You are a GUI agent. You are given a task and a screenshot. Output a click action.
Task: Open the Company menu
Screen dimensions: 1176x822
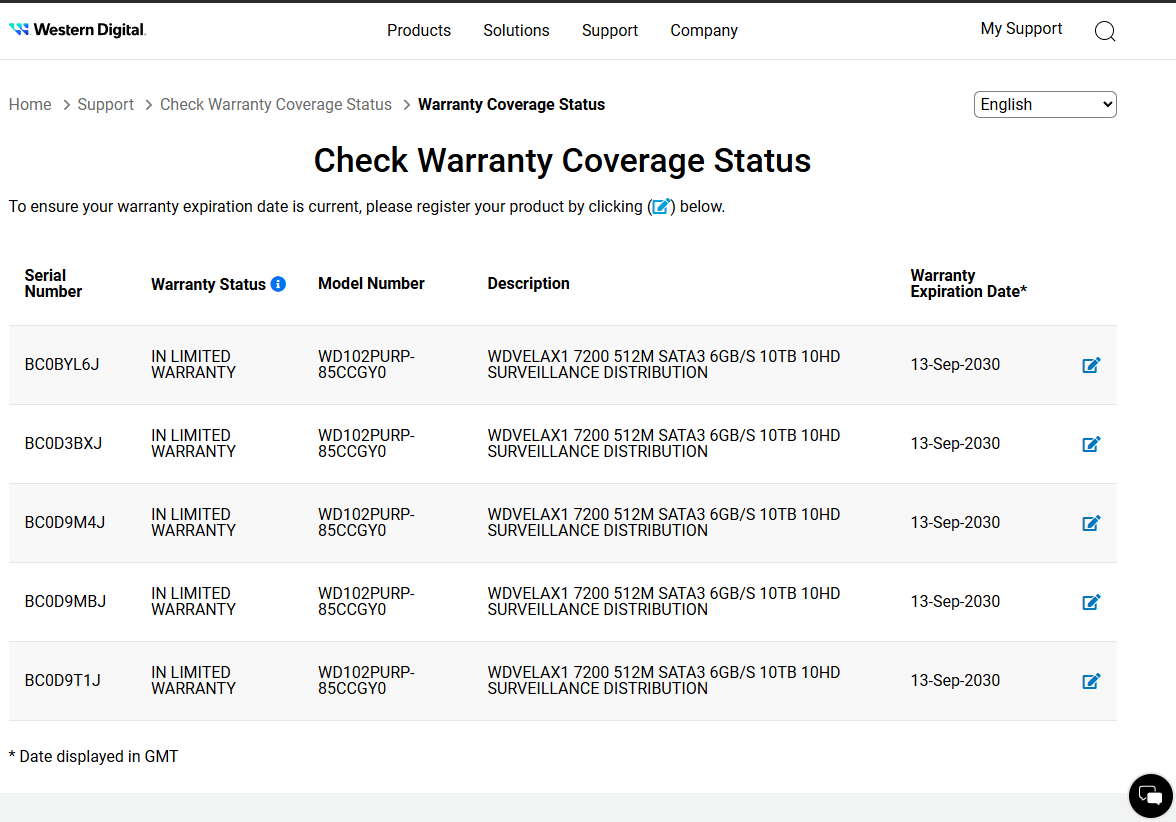click(x=704, y=31)
